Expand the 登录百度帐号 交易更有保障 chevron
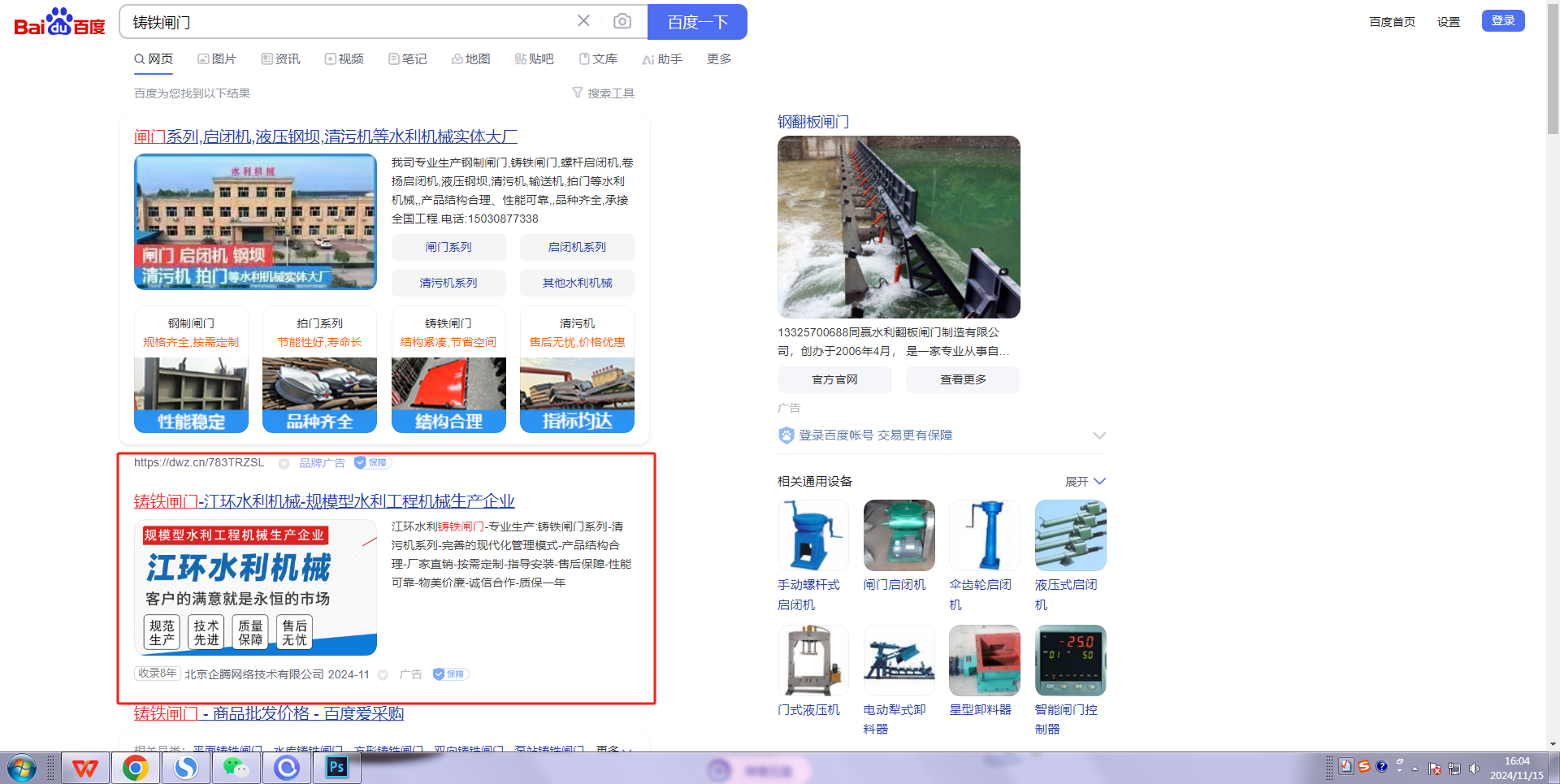This screenshot has width=1560, height=784. (1099, 435)
